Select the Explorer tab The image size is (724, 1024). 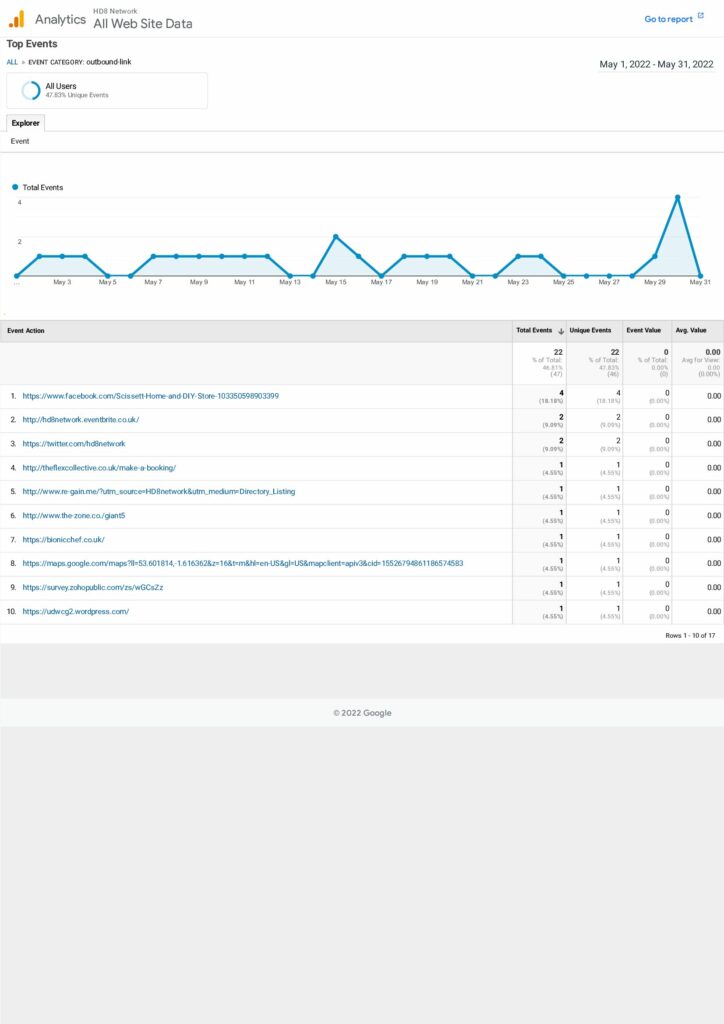coord(26,123)
